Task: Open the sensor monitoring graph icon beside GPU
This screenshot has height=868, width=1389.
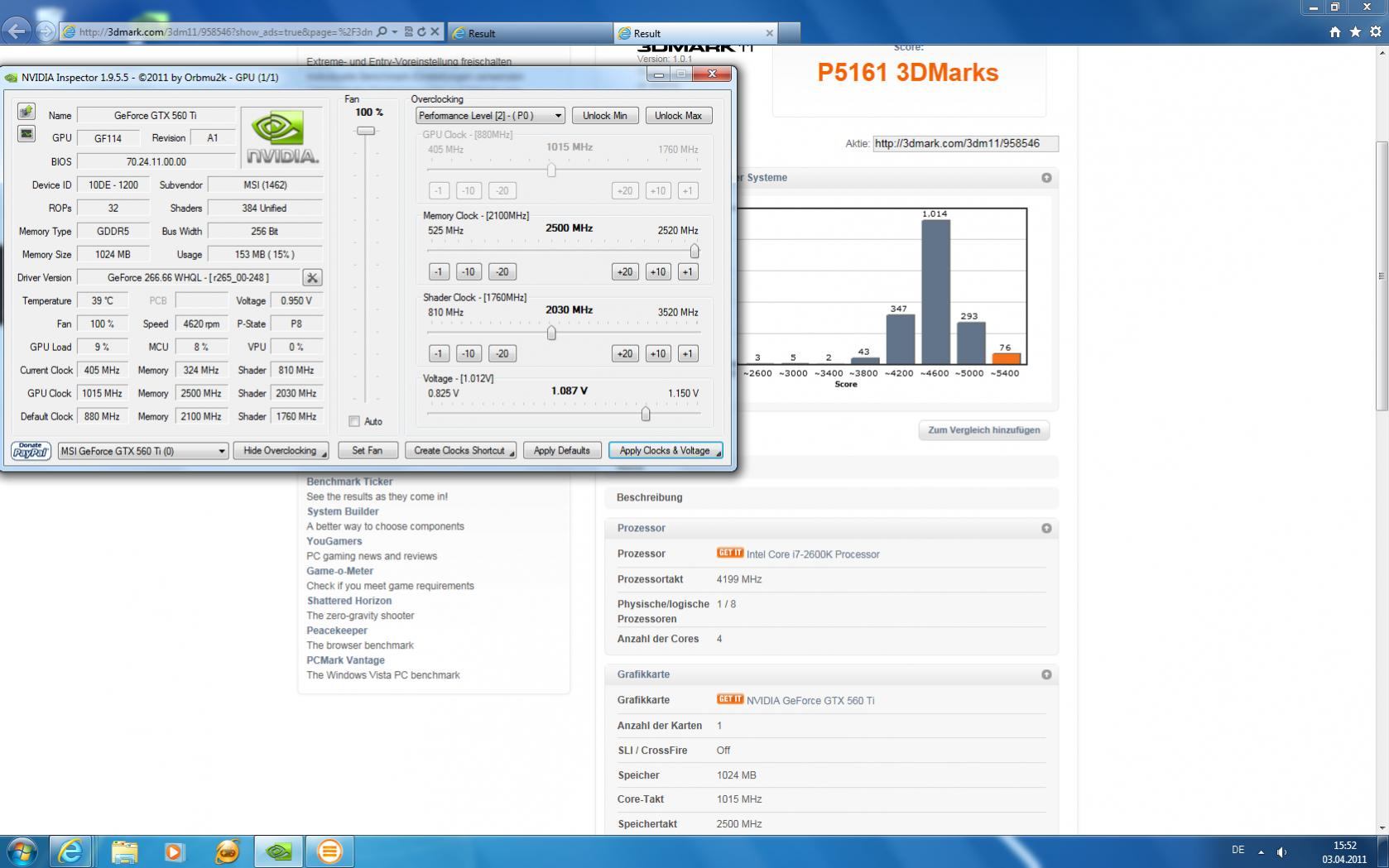Action: click(26, 133)
